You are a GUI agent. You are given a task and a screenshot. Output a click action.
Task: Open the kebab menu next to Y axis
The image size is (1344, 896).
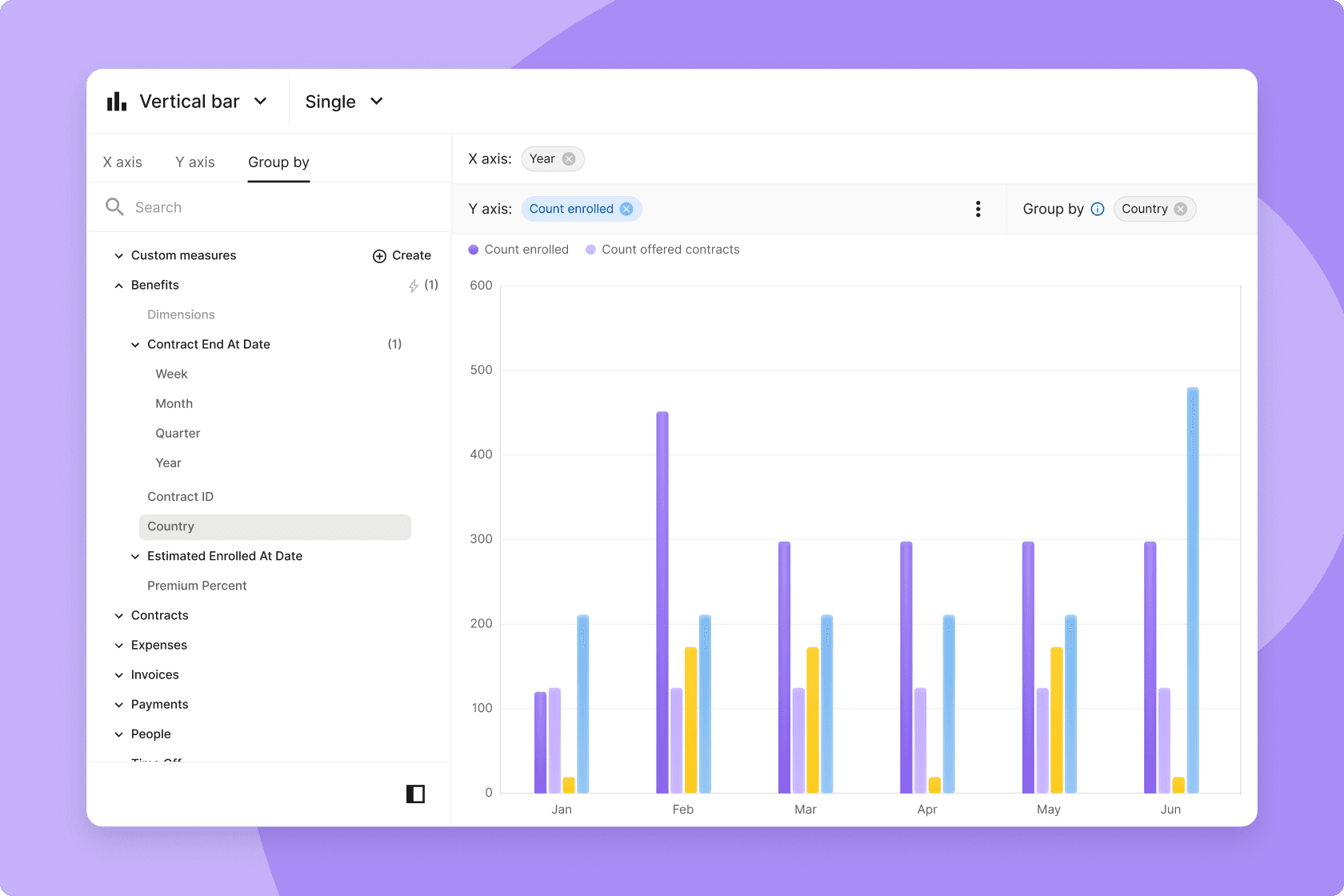(978, 209)
